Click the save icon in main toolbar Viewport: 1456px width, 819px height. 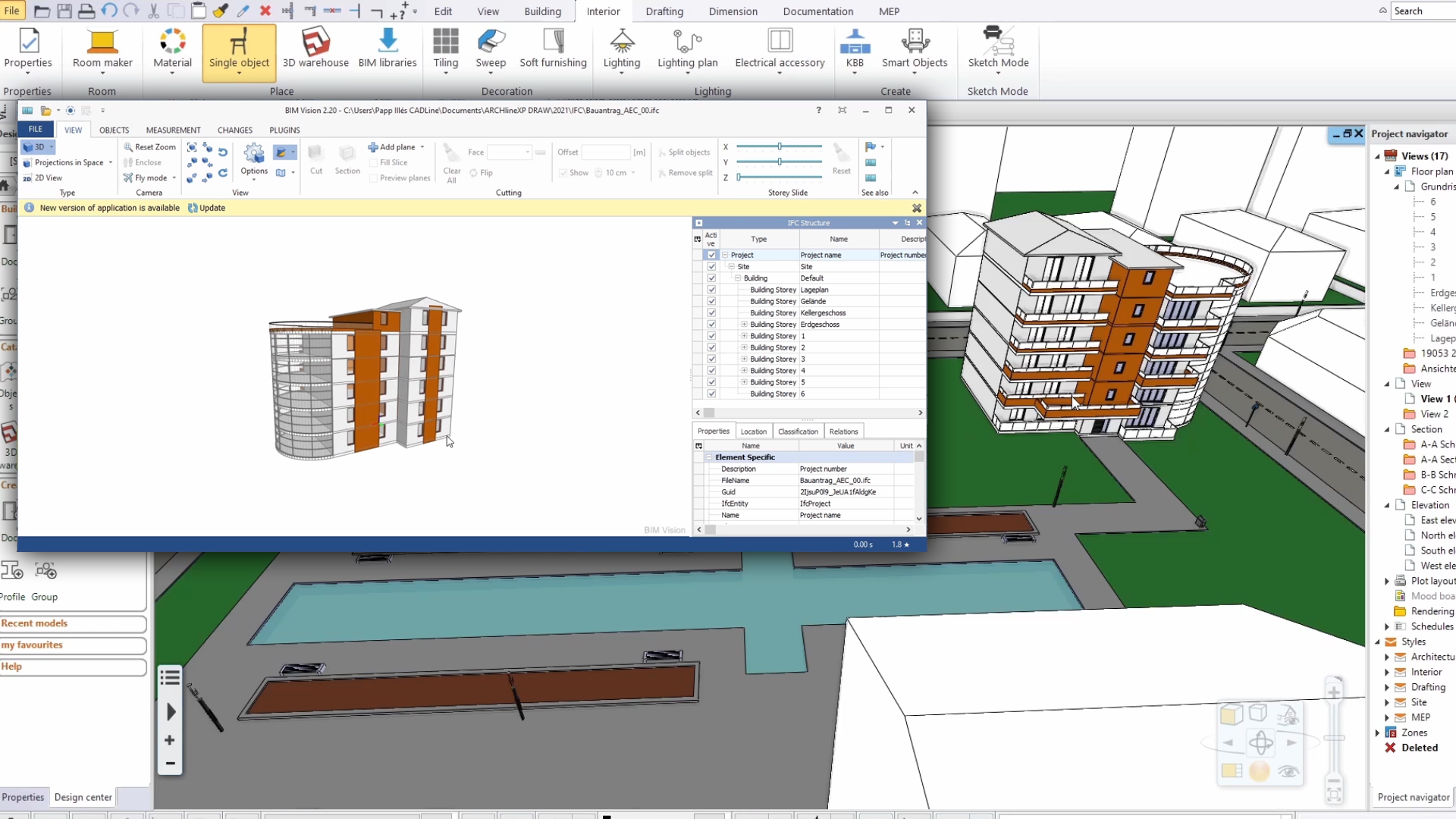click(64, 11)
